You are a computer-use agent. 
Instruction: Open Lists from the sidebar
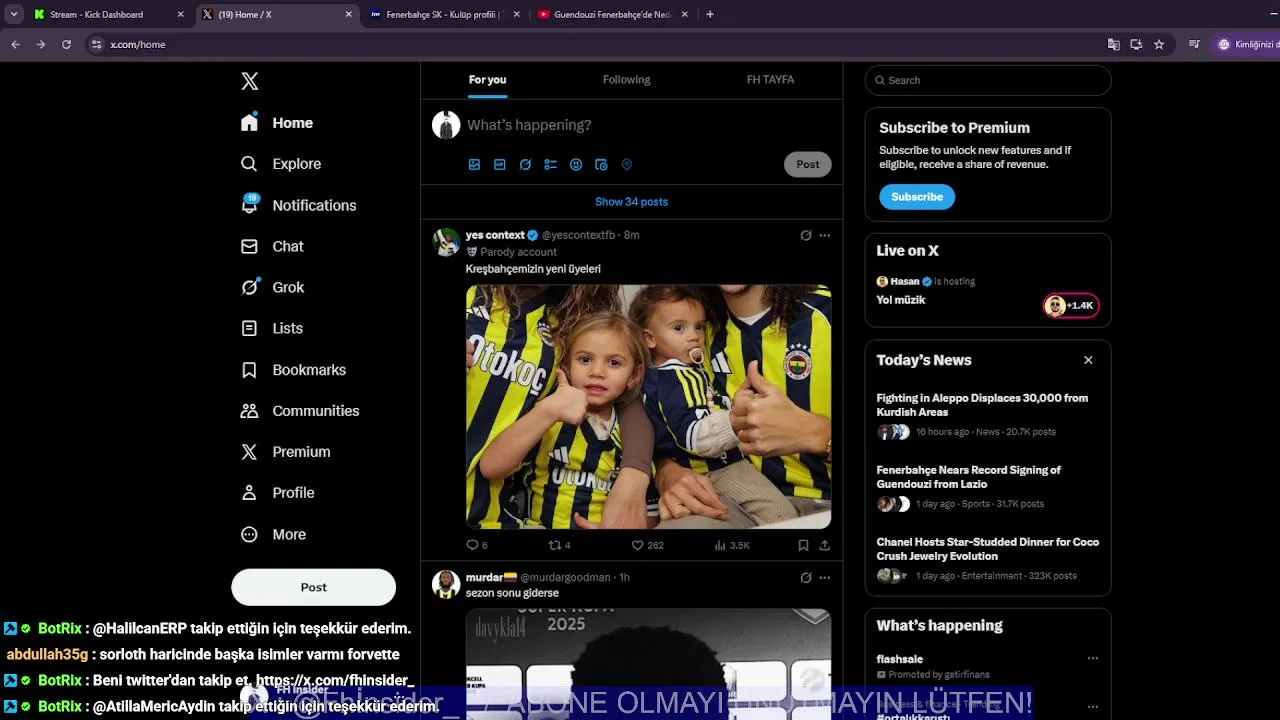pos(272,328)
